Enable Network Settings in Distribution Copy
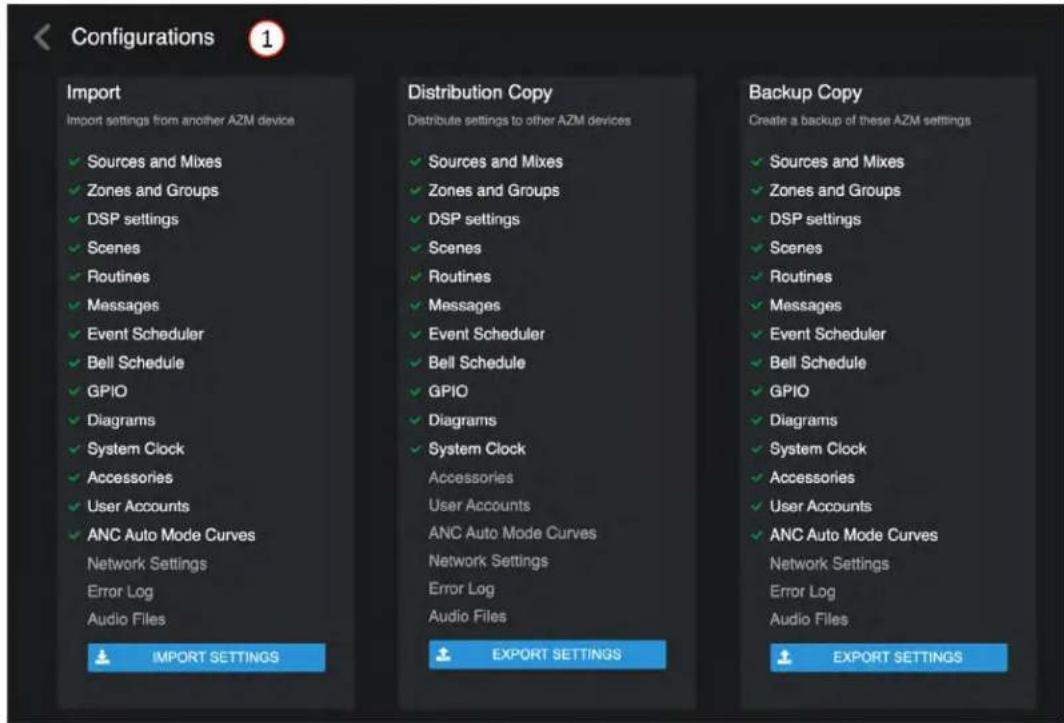 [488, 561]
